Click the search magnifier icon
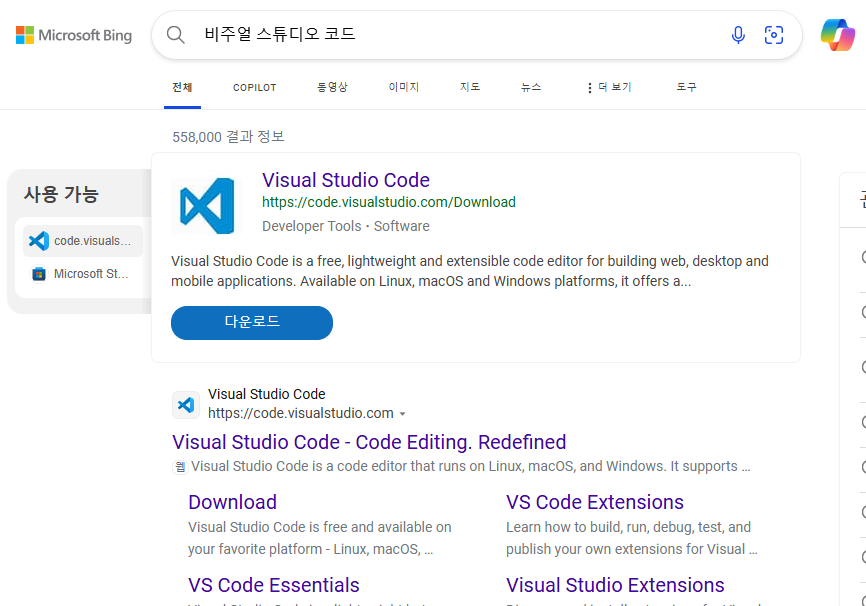 176,35
